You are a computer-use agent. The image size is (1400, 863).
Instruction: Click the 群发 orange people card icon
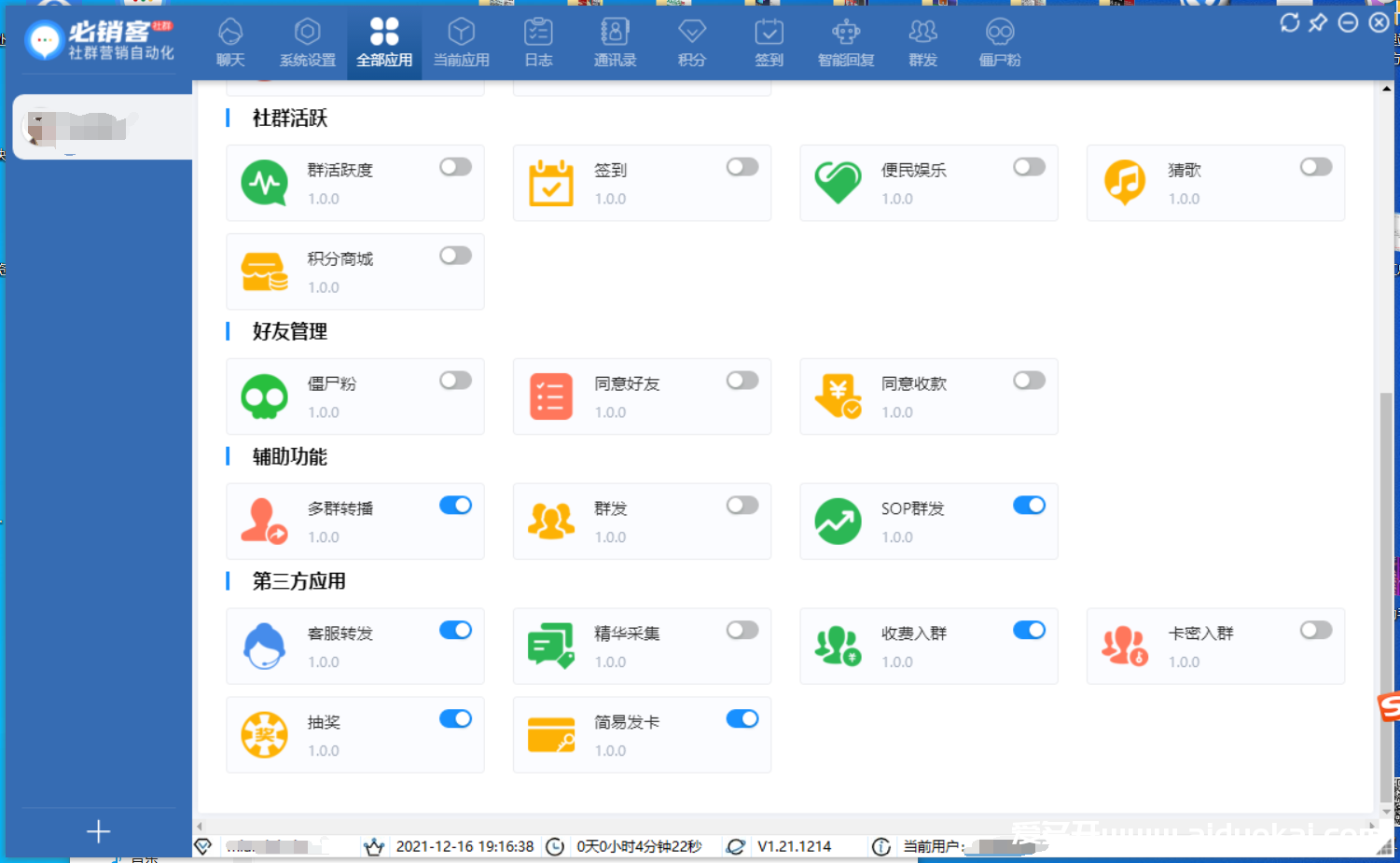(551, 521)
